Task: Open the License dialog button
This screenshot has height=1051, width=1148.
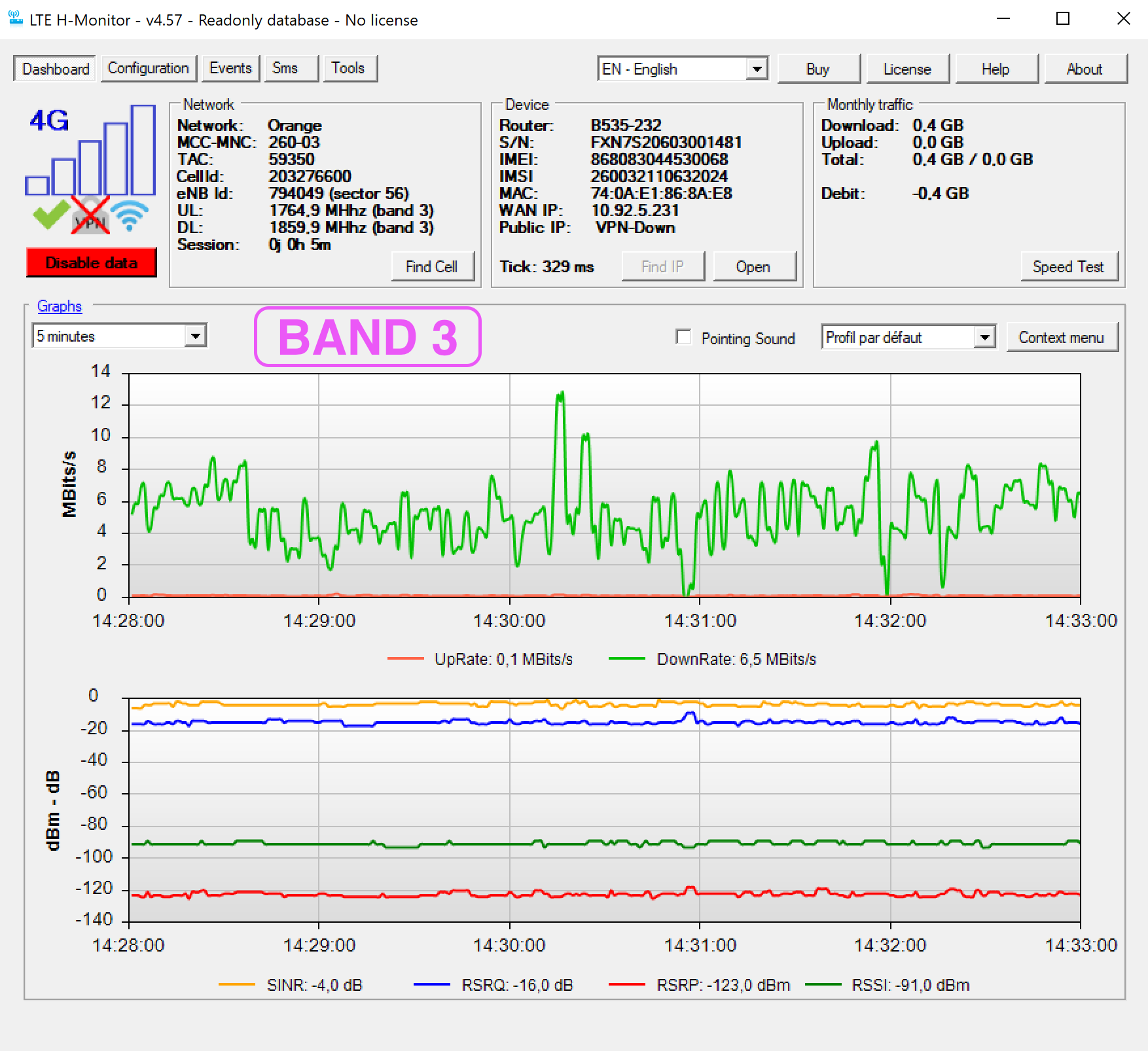Action: 907,69
